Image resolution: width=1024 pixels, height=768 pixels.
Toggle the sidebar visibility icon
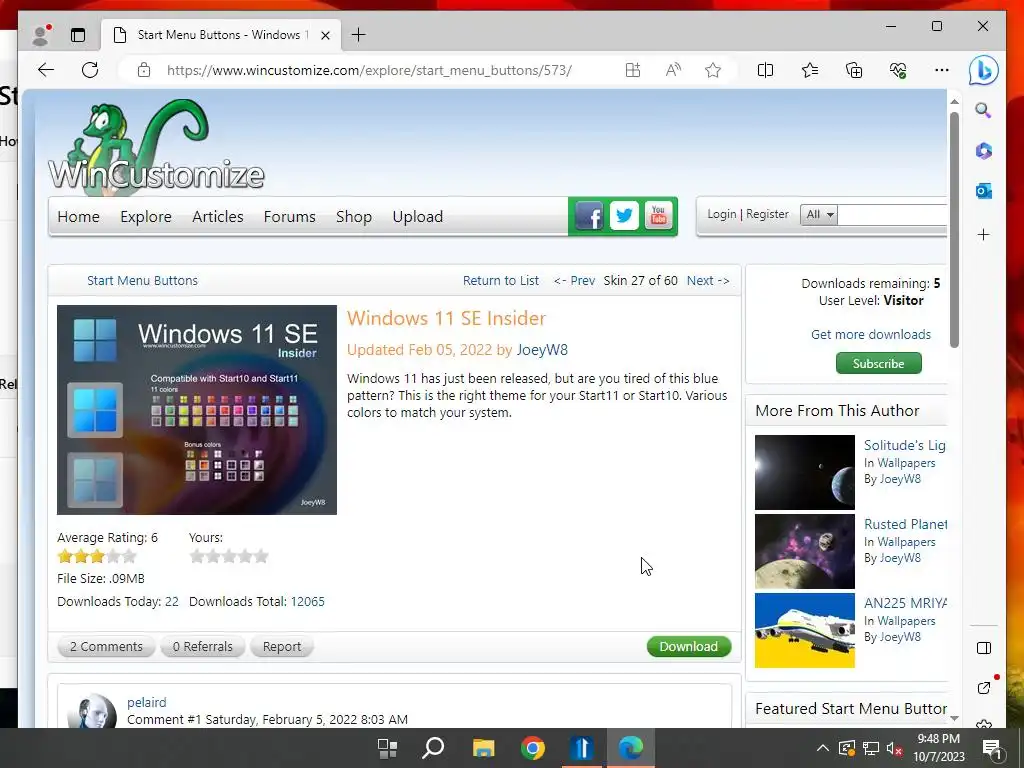coord(984,648)
